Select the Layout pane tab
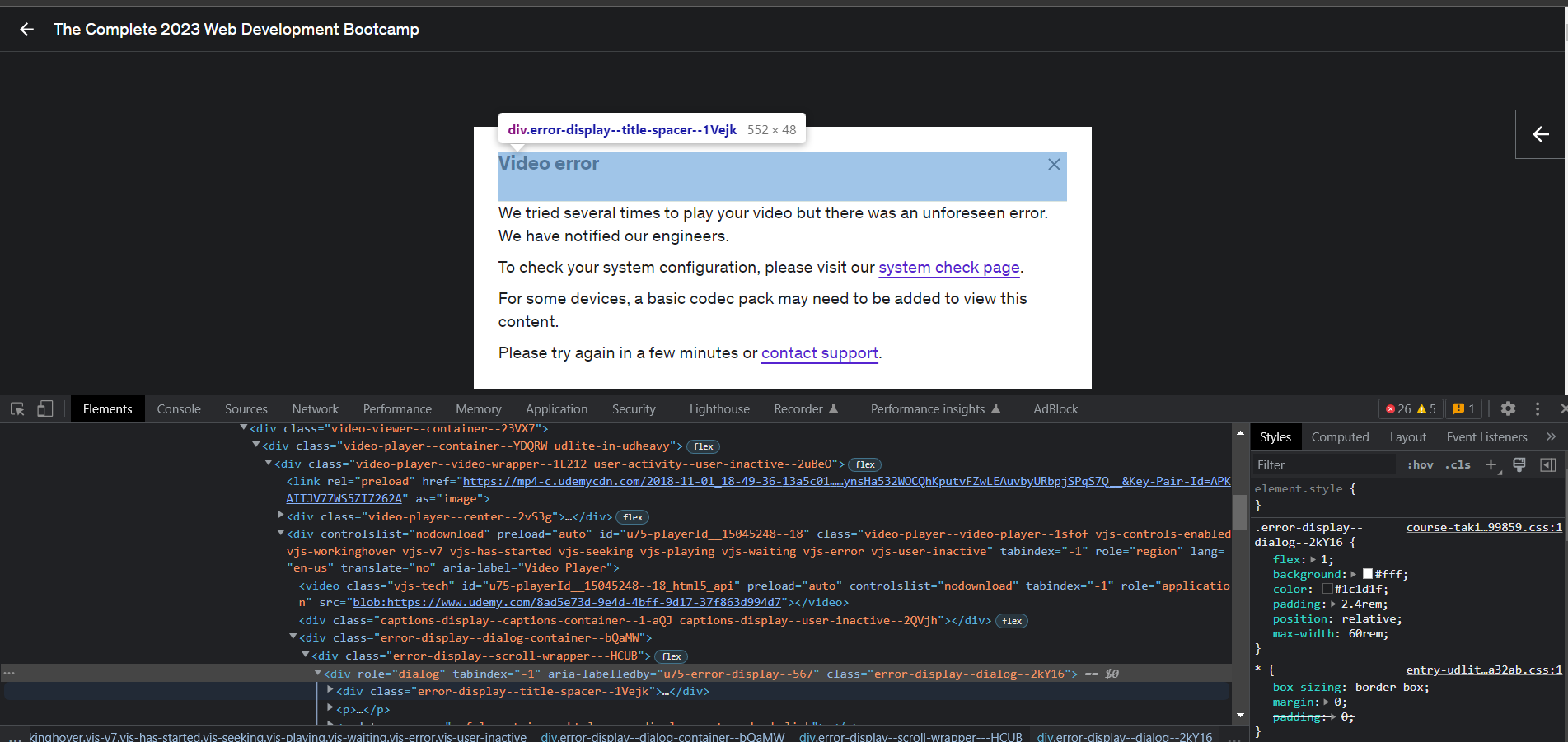1568x742 pixels. [1407, 437]
